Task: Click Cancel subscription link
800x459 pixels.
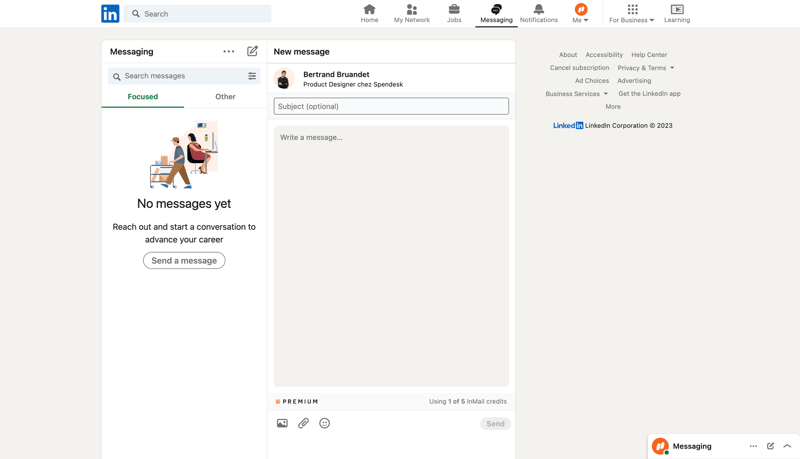Action: [579, 67]
